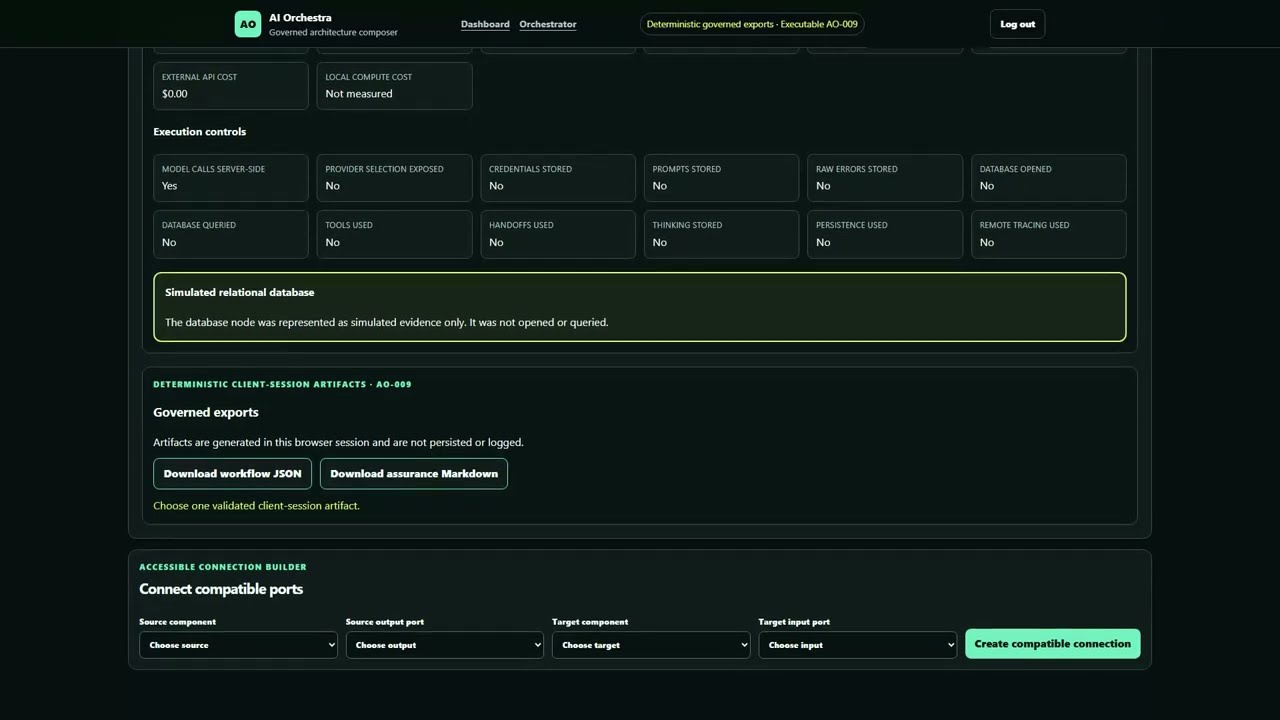Screen dimensions: 1280x720
Task: Create compatible connection
Action: (x=1052, y=644)
